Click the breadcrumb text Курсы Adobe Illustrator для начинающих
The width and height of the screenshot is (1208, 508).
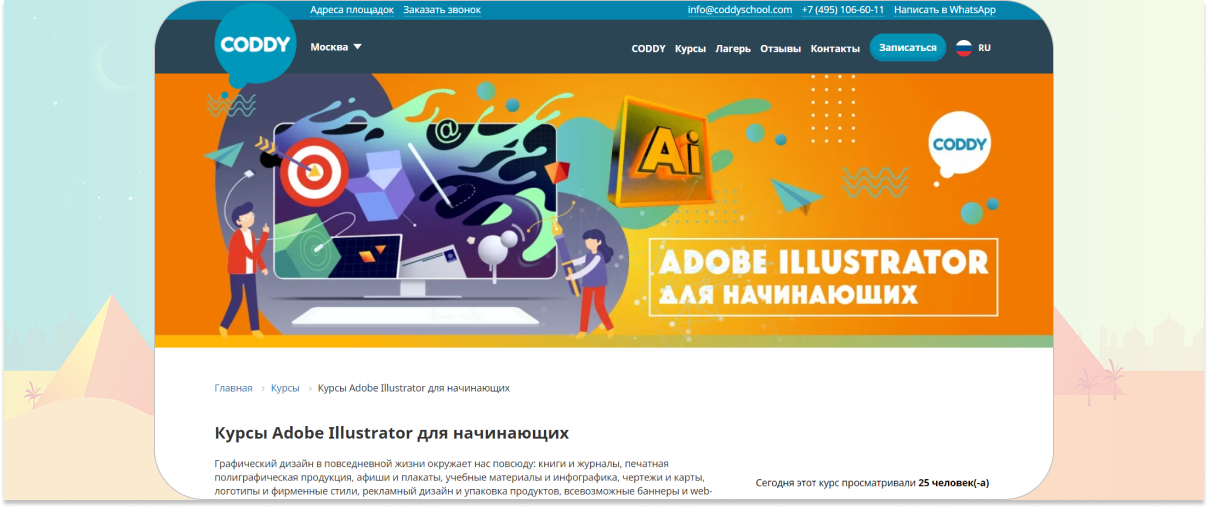click(x=414, y=388)
